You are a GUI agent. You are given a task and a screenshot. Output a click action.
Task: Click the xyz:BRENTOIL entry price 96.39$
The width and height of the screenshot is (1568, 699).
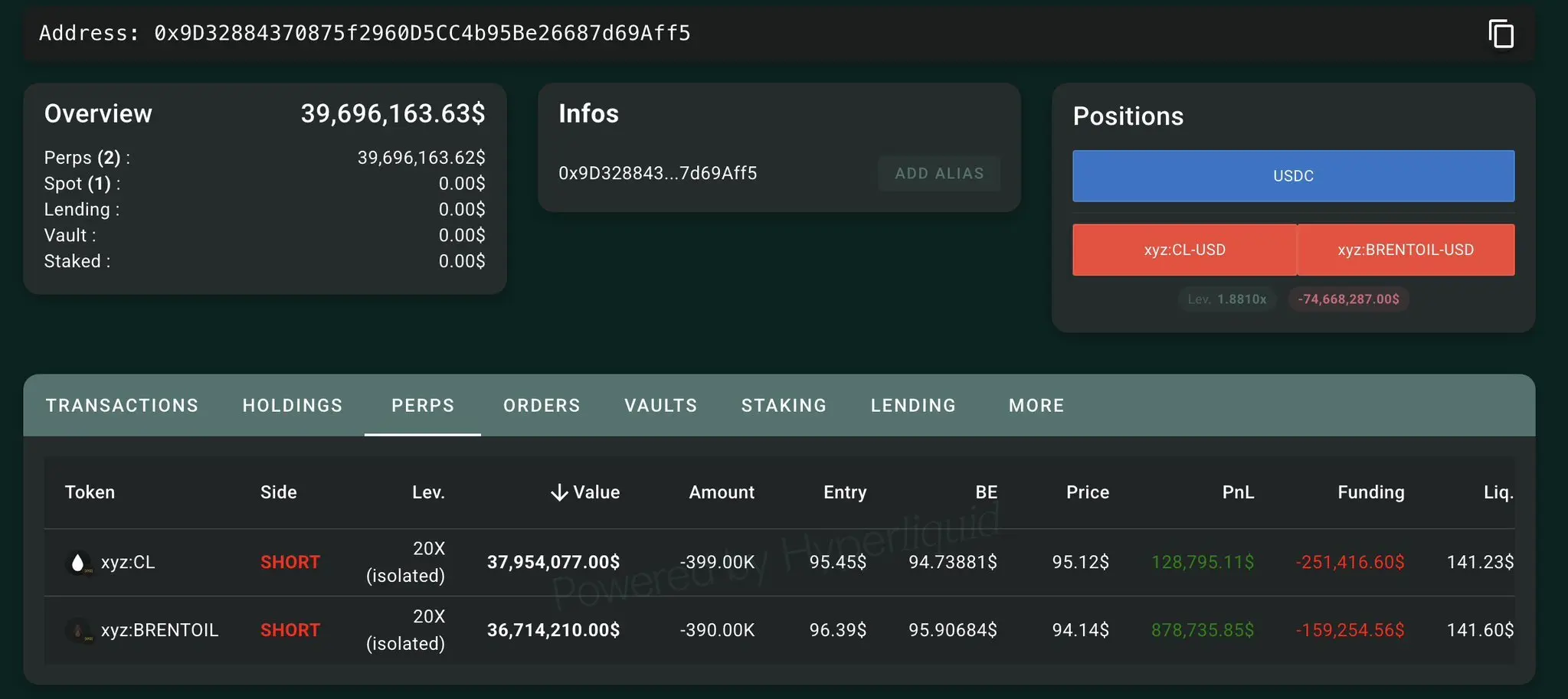838,631
